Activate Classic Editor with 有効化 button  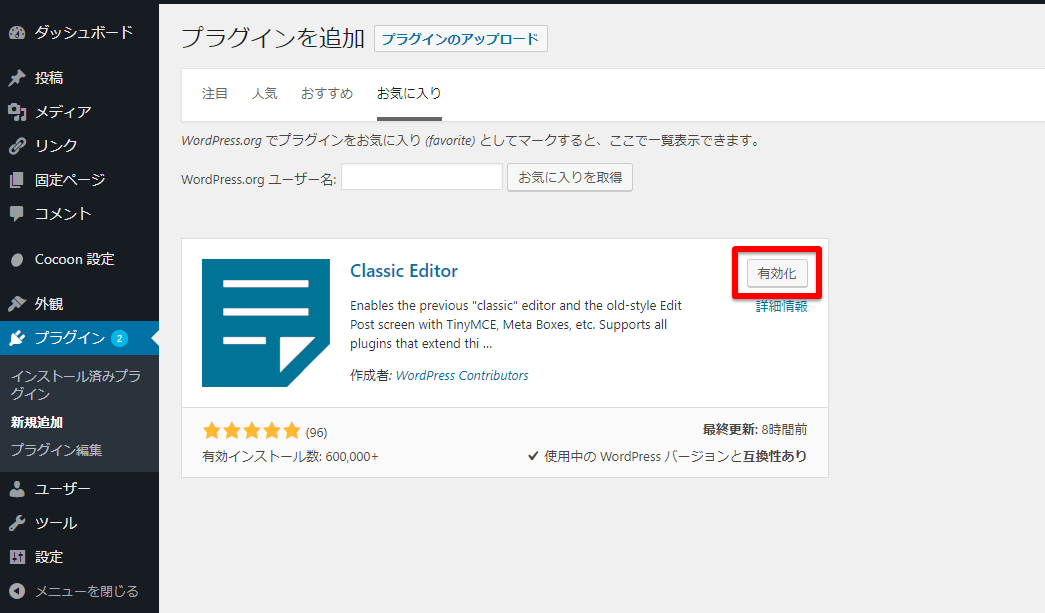pos(777,274)
